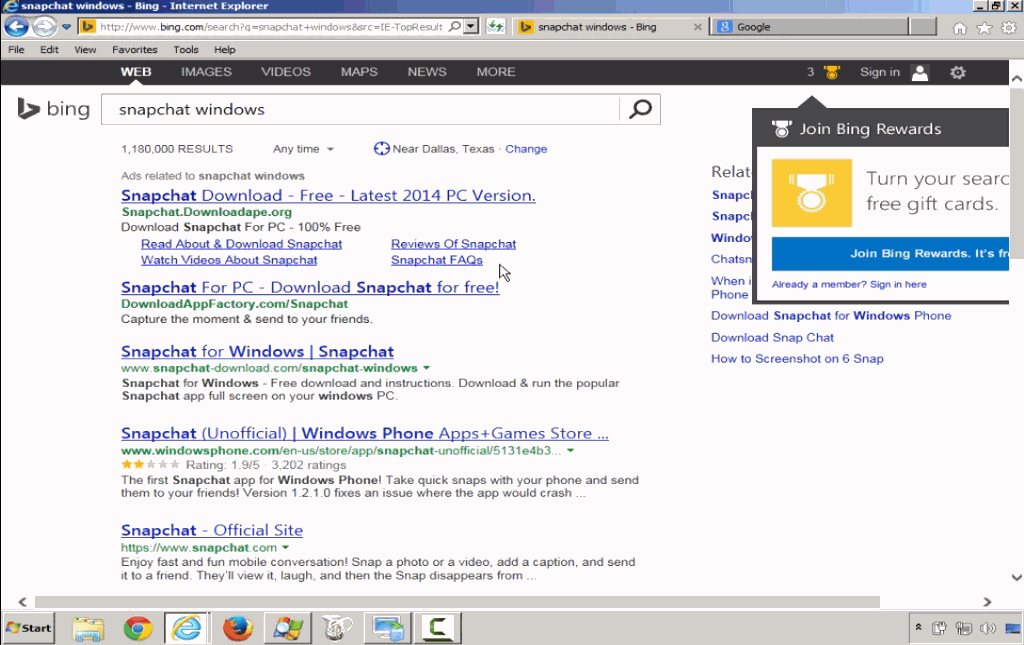
Task: Click 'Join Bing Rewards' blue button
Action: [890, 253]
